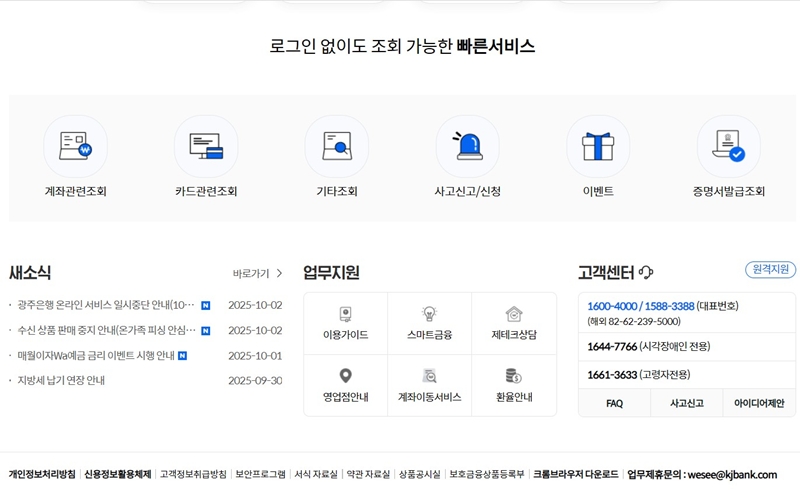800x500 pixels.
Task: Open 영업점안내 location pin item
Action: coord(345,386)
